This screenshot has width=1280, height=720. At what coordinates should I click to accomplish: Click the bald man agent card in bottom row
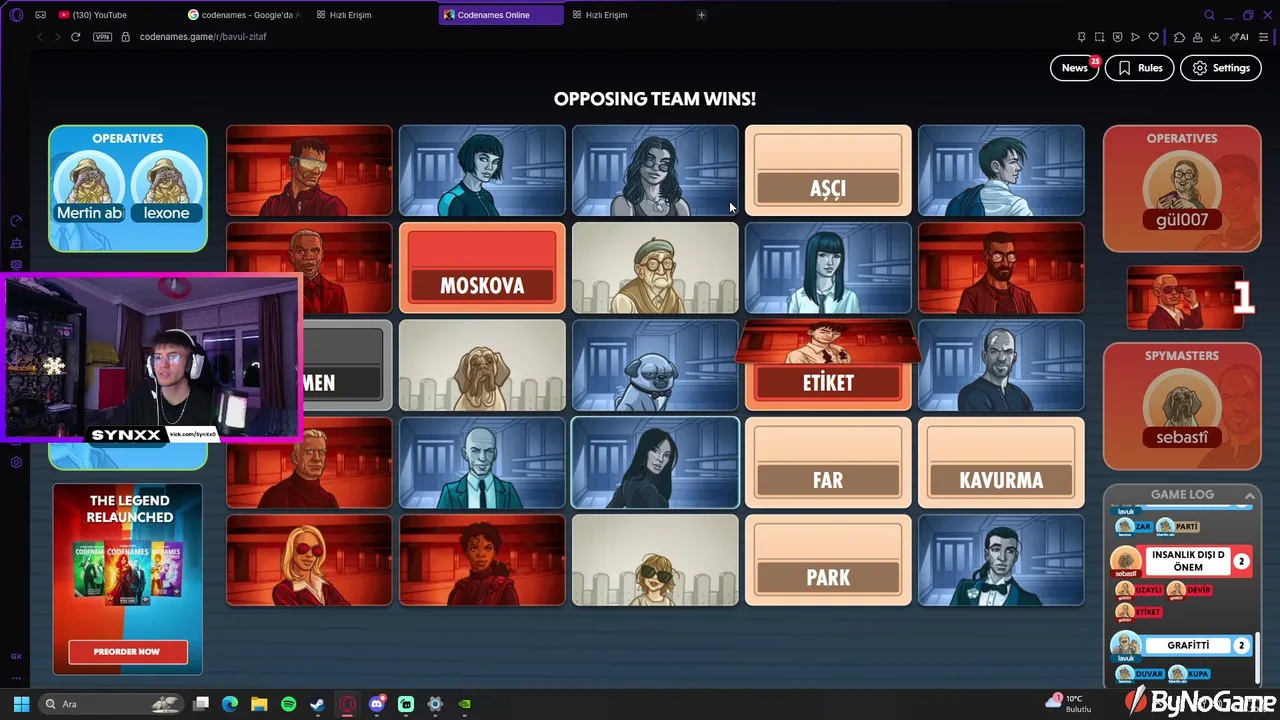tap(482, 462)
